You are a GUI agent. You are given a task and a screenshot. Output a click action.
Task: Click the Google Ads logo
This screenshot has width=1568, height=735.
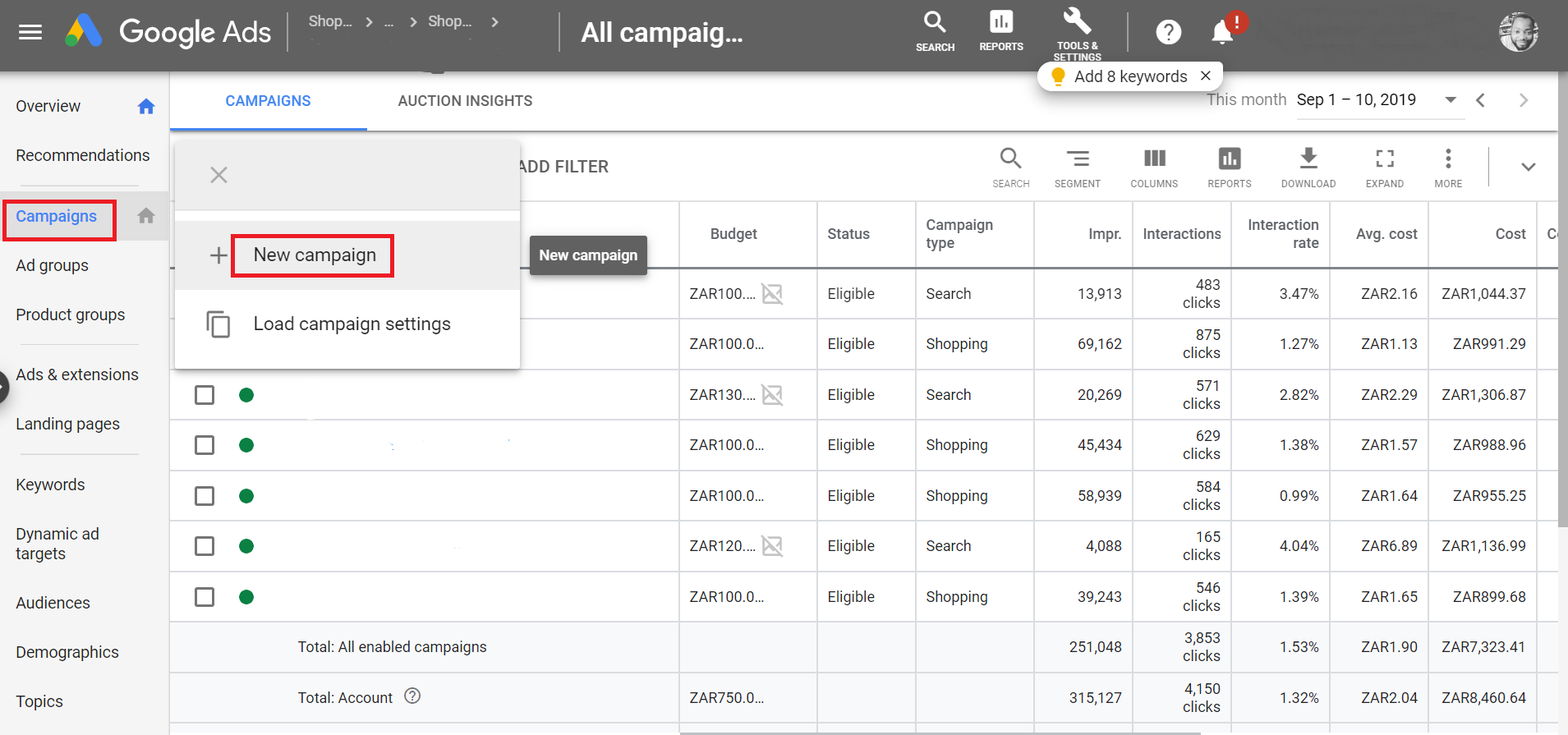pyautogui.click(x=168, y=32)
